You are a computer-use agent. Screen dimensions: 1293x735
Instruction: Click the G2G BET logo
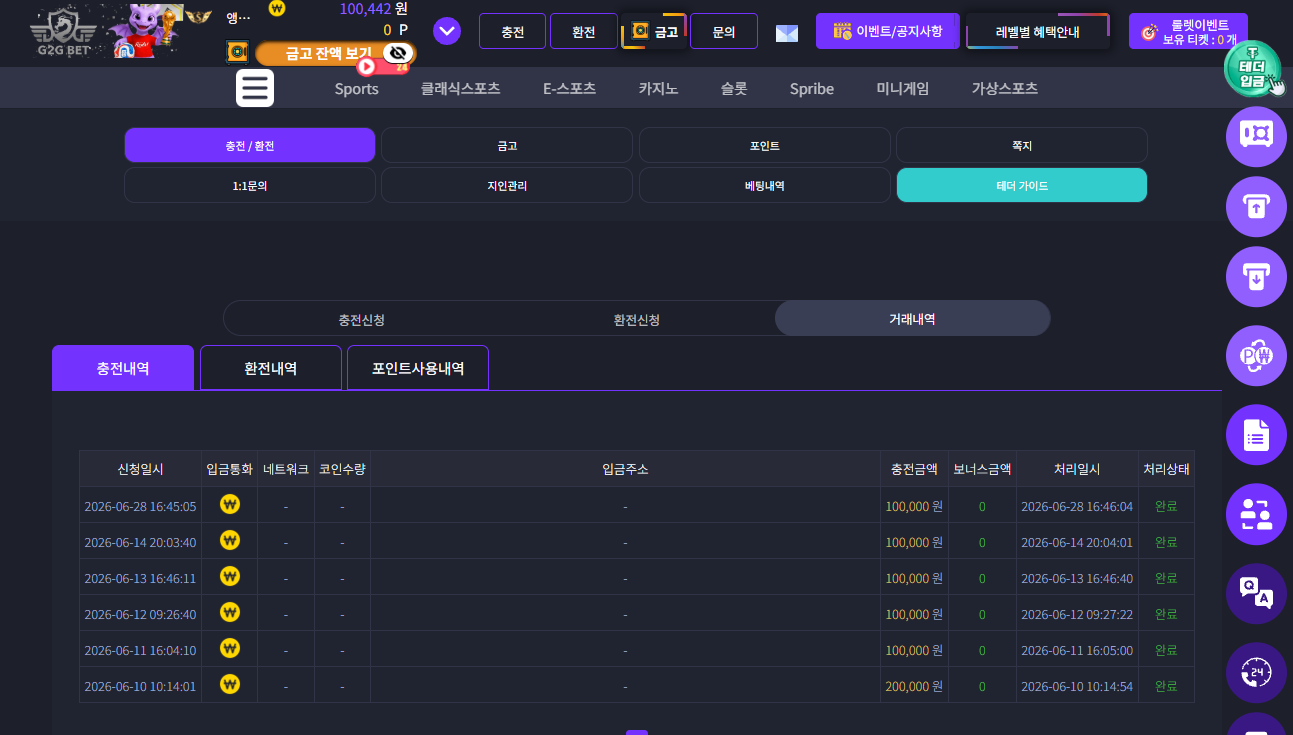[x=68, y=35]
